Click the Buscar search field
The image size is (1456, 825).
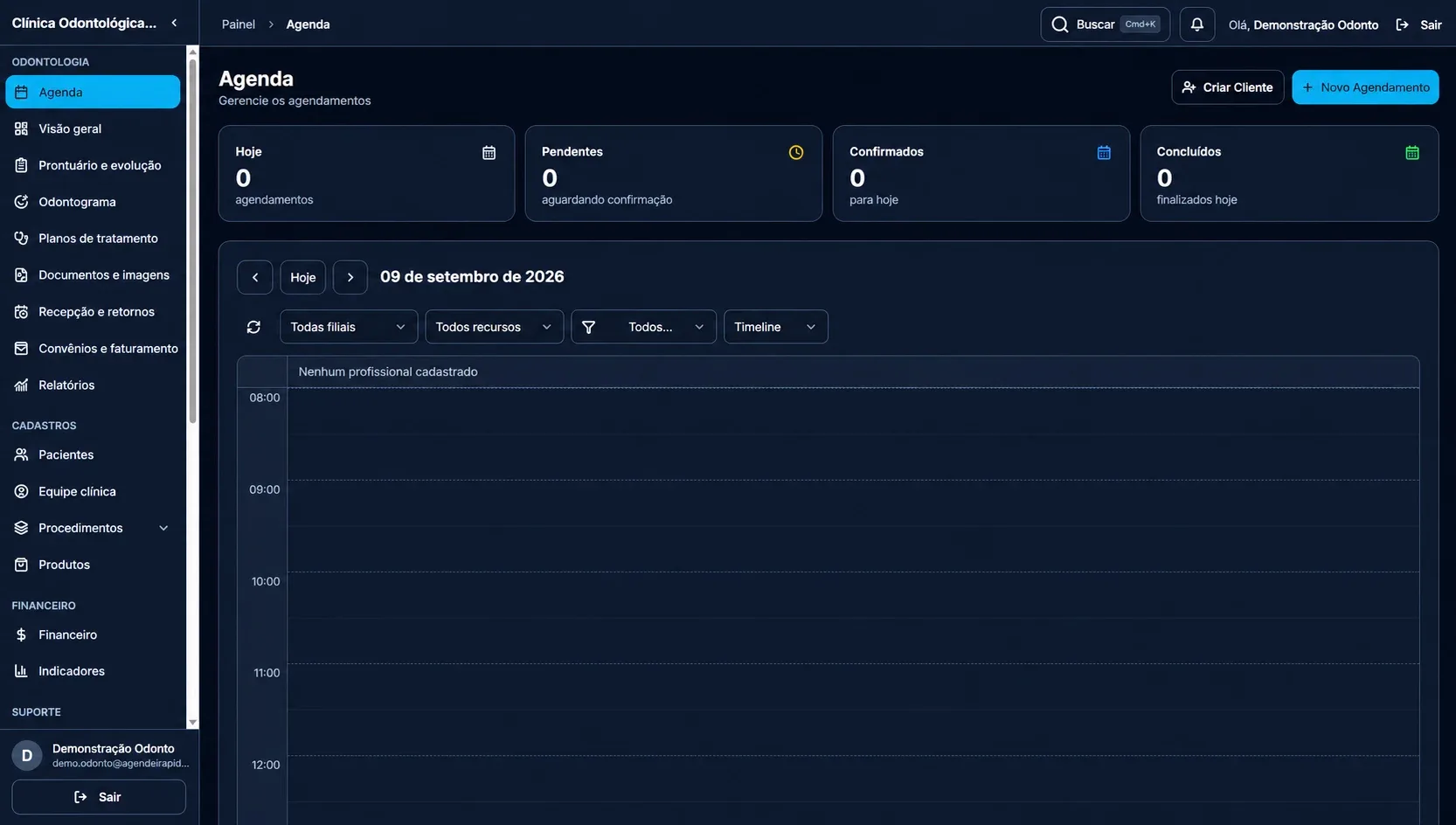click(1105, 24)
